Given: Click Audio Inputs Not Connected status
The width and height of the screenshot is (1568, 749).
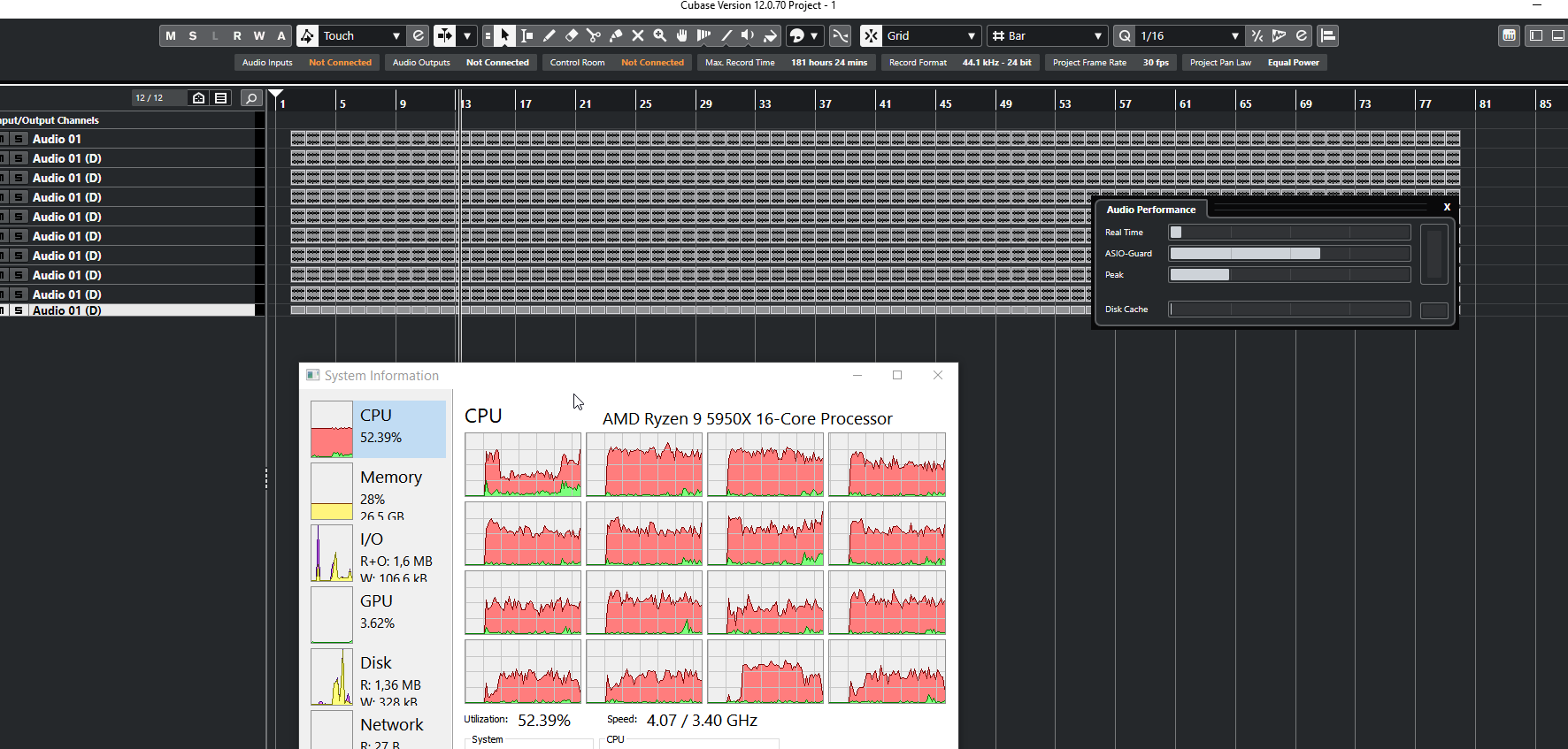Looking at the screenshot, I should pyautogui.click(x=307, y=63).
